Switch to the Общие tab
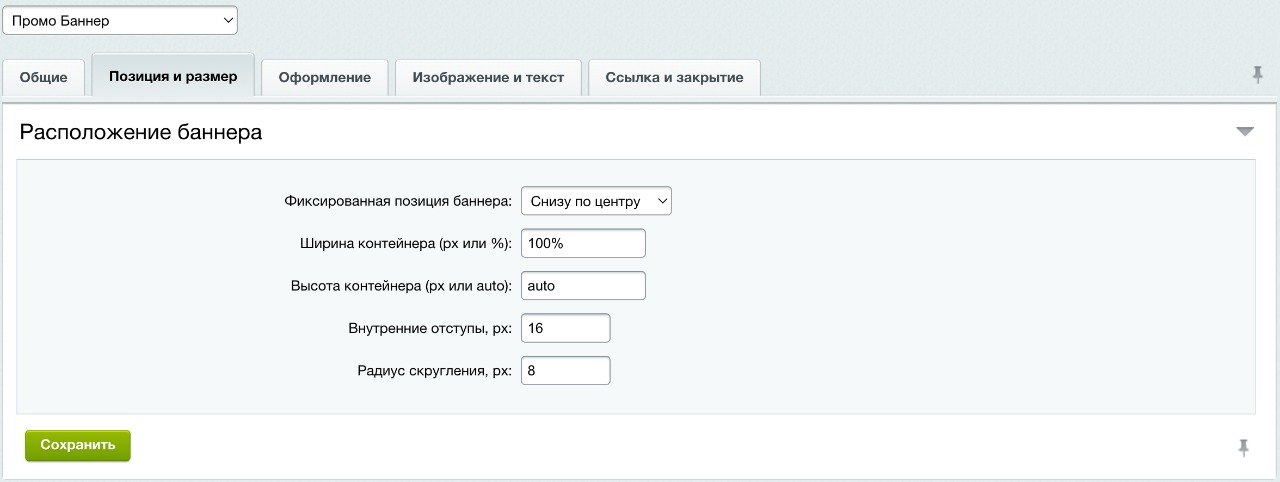This screenshot has height=482, width=1280. point(43,77)
